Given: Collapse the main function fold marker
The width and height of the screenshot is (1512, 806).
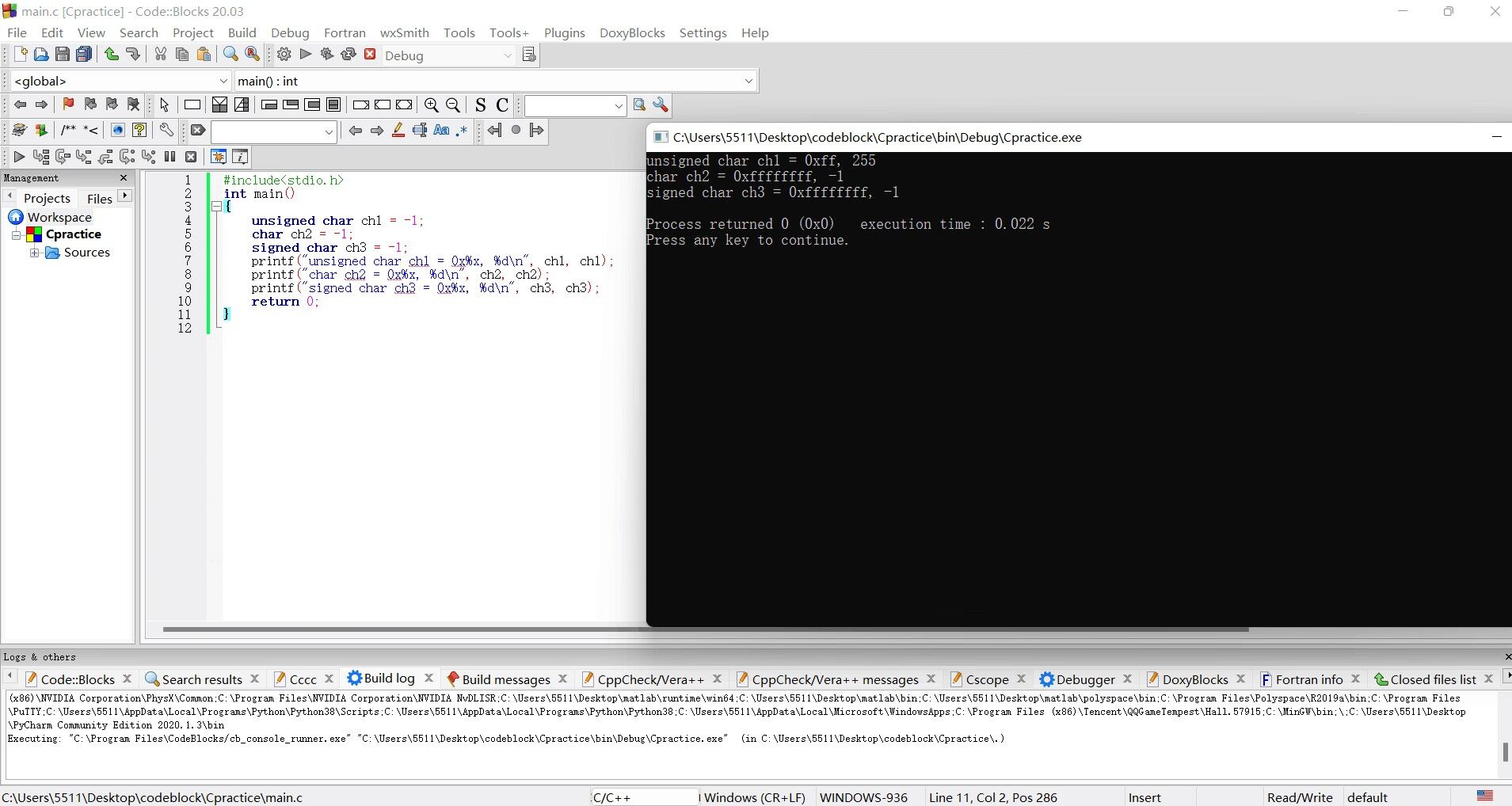Looking at the screenshot, I should tap(216, 207).
